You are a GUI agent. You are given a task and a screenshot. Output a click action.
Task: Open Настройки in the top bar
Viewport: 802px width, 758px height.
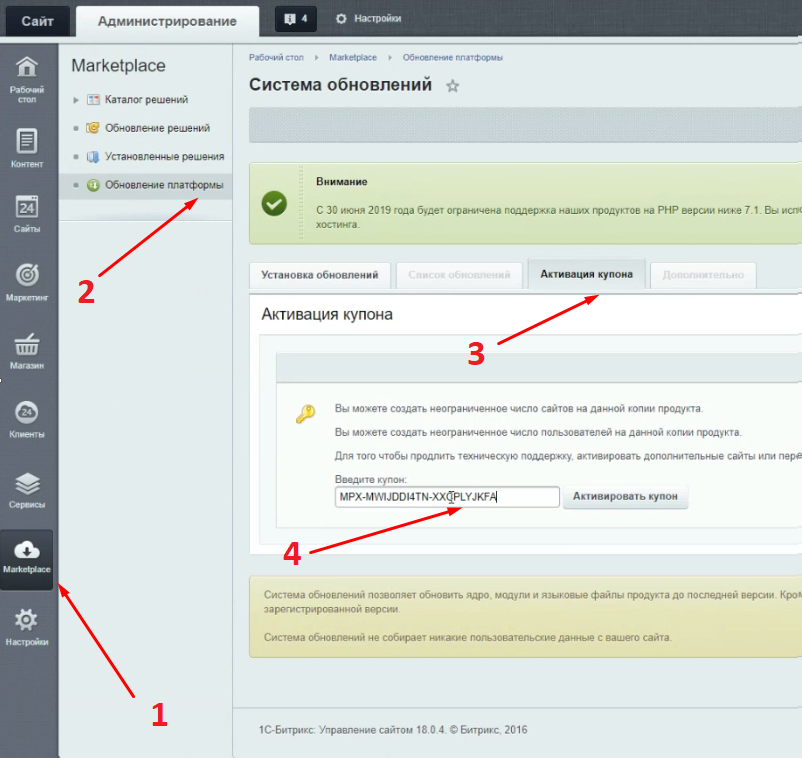[377, 19]
